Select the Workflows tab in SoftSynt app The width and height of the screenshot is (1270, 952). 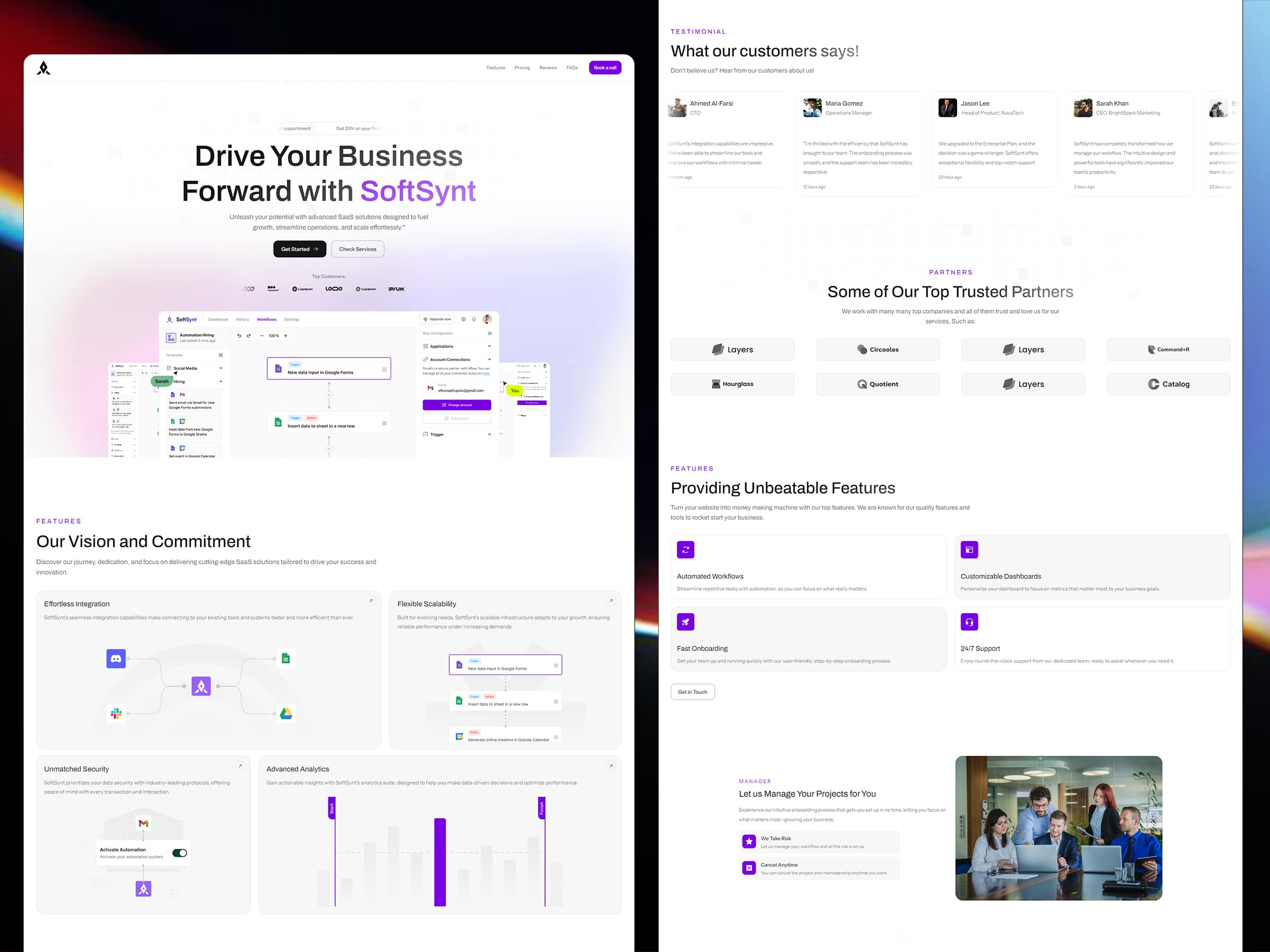click(x=266, y=319)
